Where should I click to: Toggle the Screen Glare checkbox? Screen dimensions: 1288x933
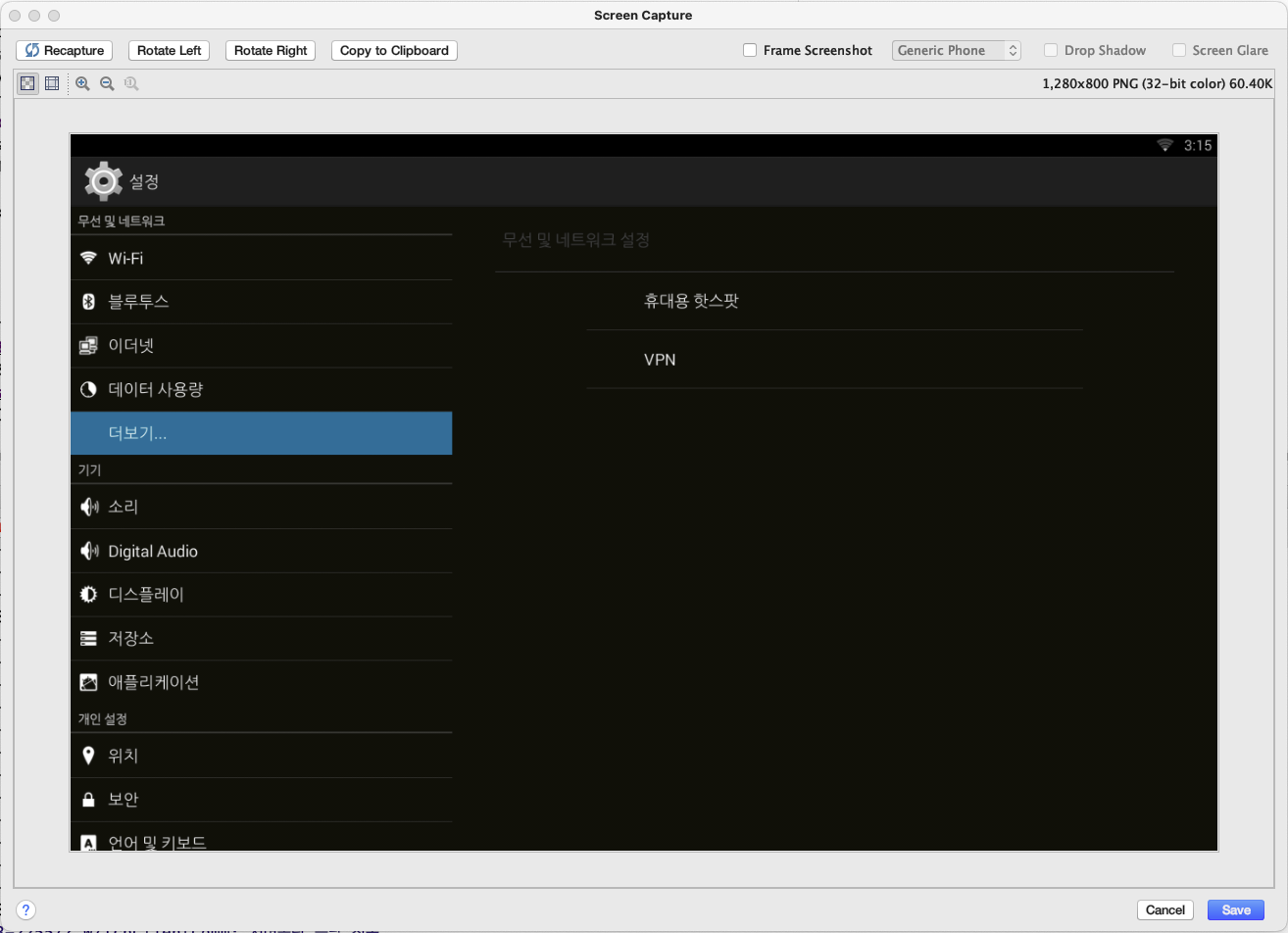[x=1179, y=50]
